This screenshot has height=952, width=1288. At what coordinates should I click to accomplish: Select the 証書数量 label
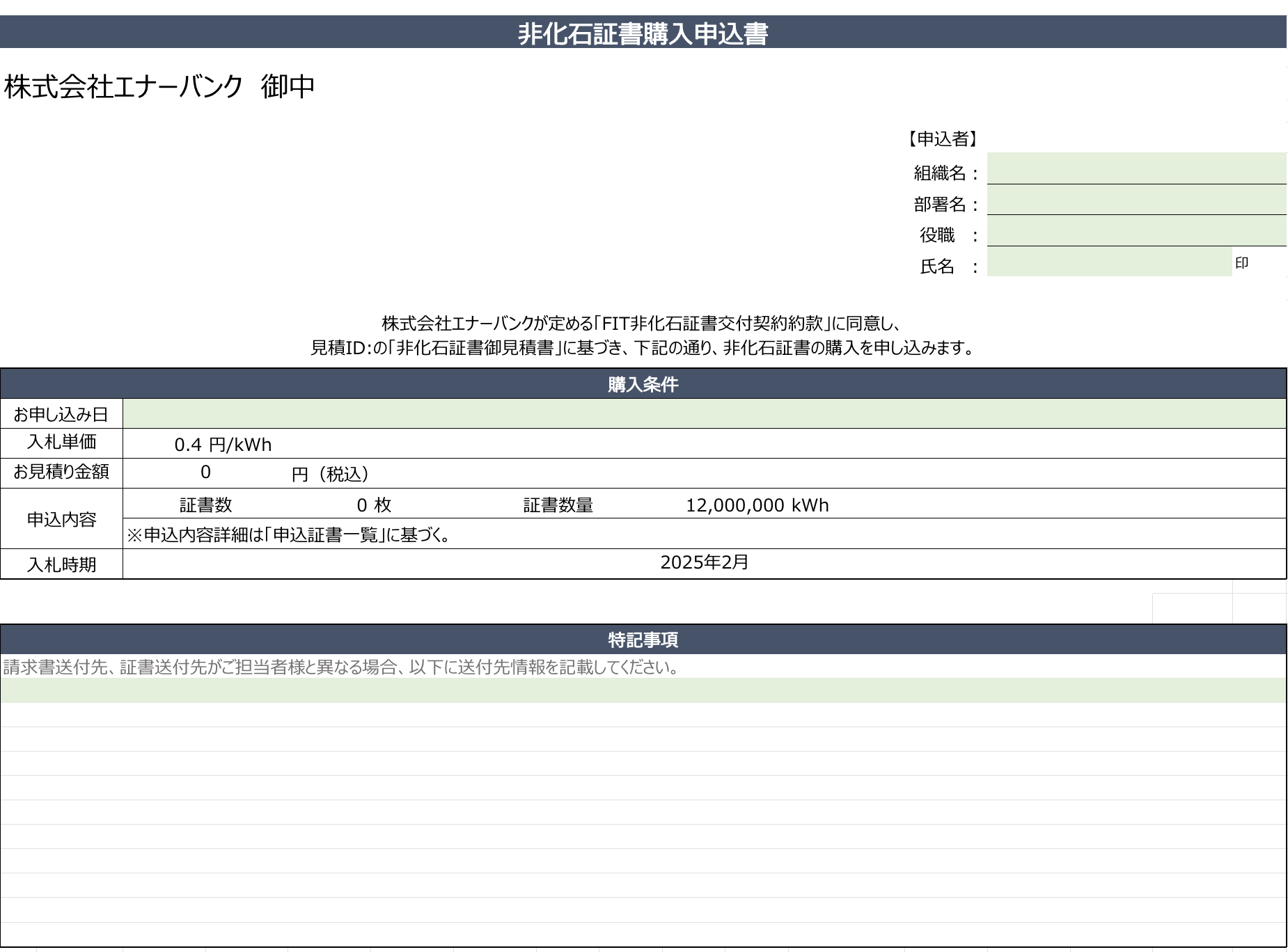pyautogui.click(x=558, y=505)
